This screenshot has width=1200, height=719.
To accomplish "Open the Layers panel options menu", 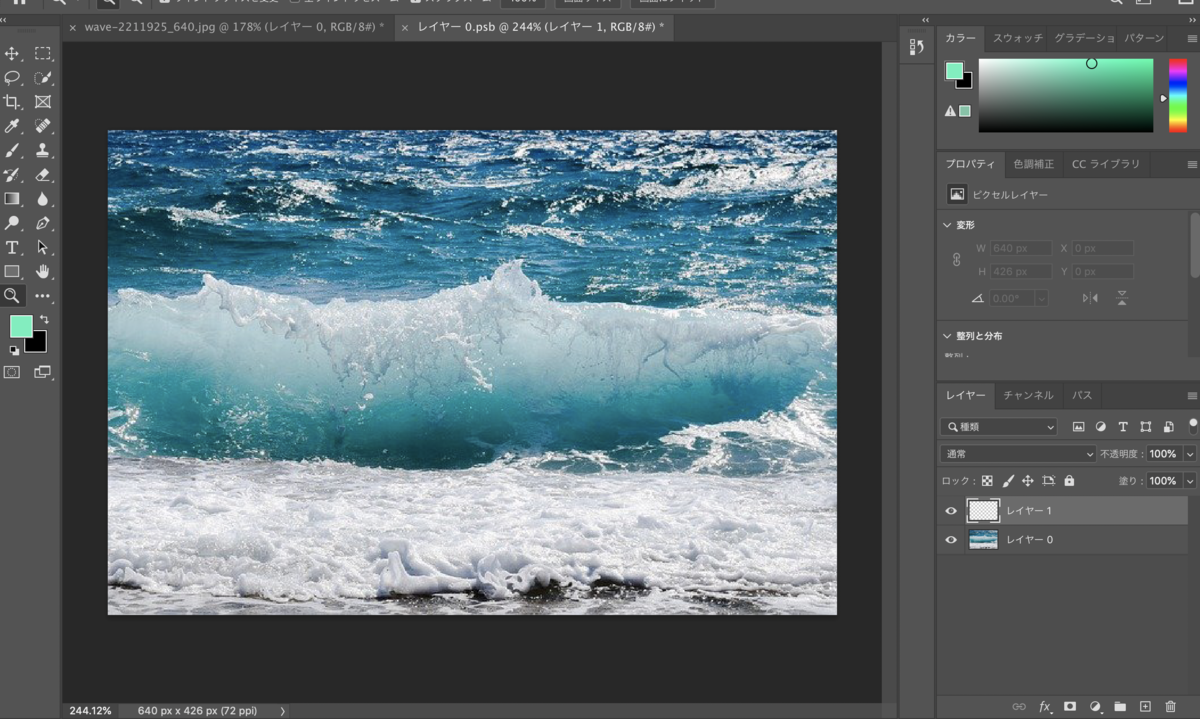I will (x=1192, y=396).
